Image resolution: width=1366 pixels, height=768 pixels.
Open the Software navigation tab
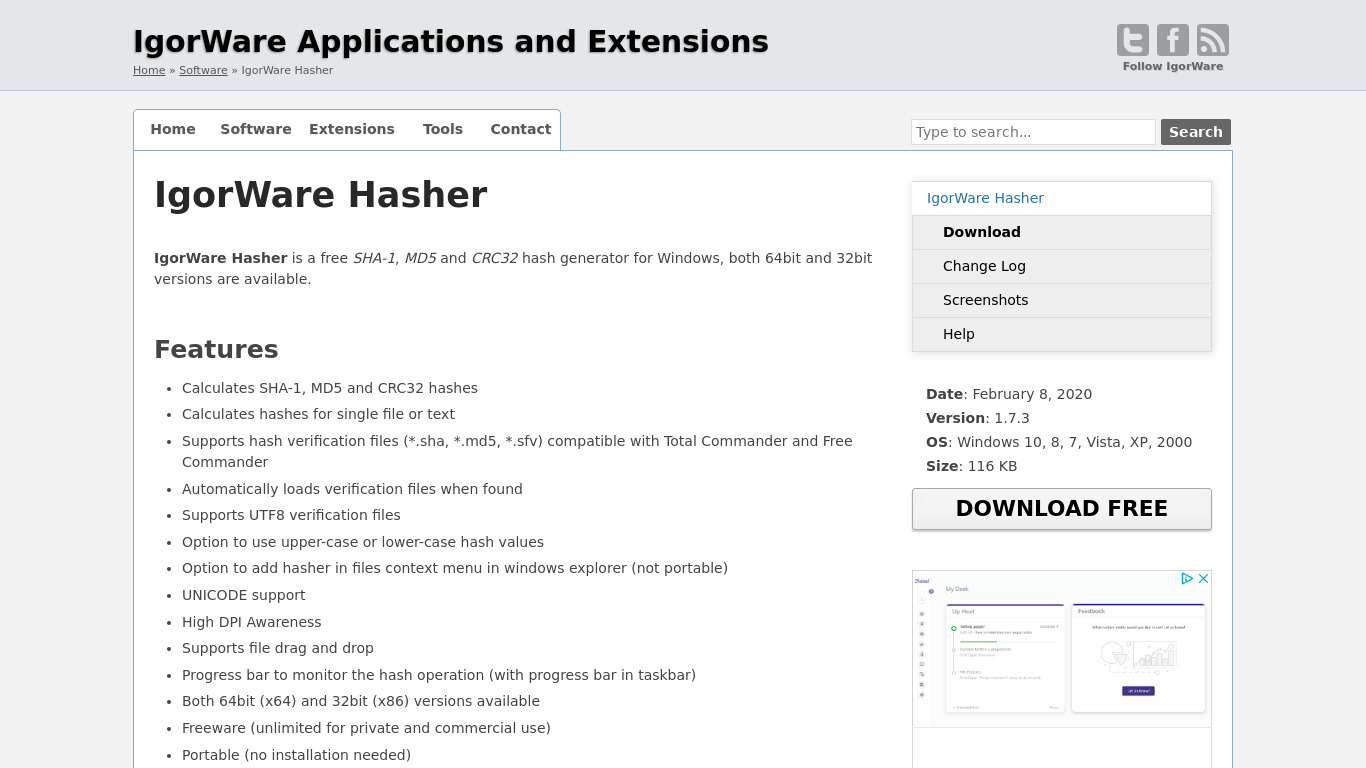(256, 129)
